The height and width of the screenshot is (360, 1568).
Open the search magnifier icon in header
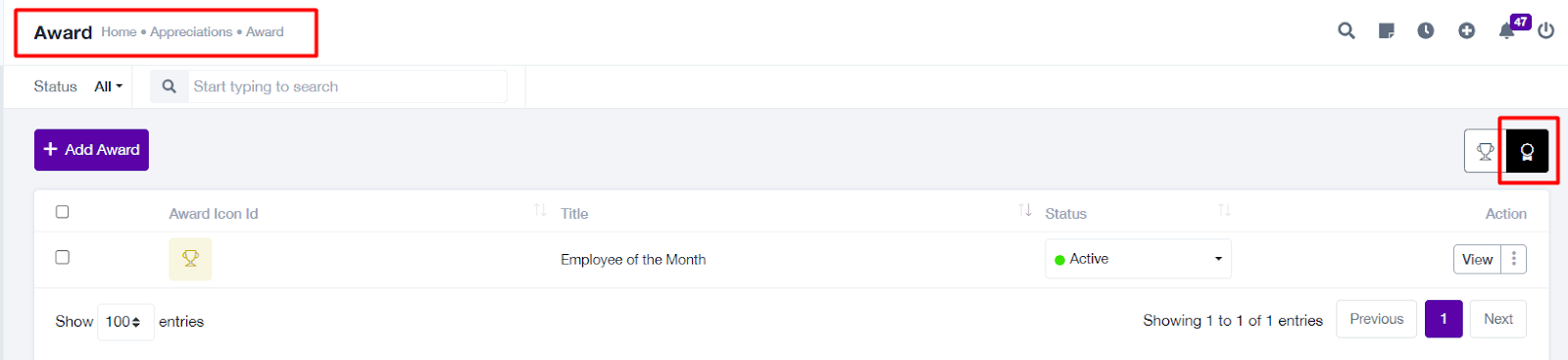[x=1347, y=30]
